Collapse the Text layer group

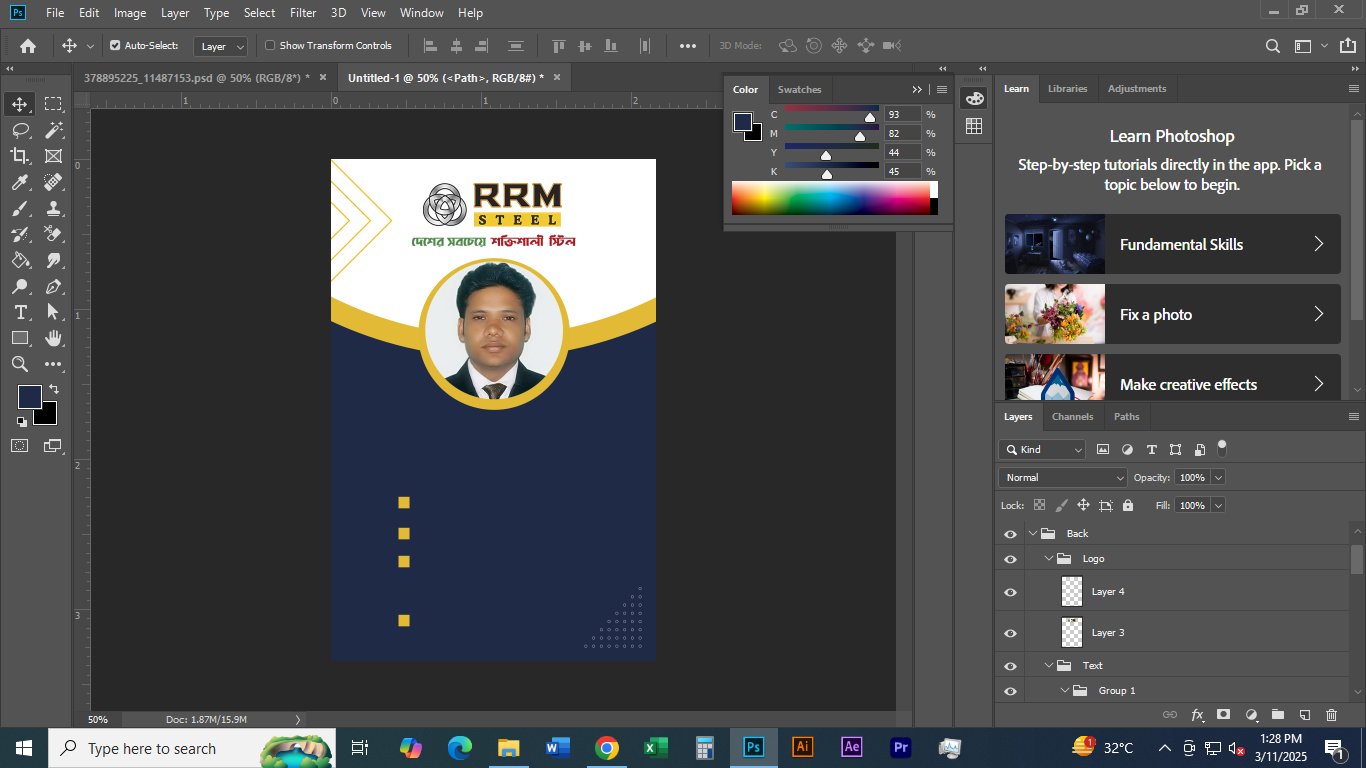pos(1049,666)
